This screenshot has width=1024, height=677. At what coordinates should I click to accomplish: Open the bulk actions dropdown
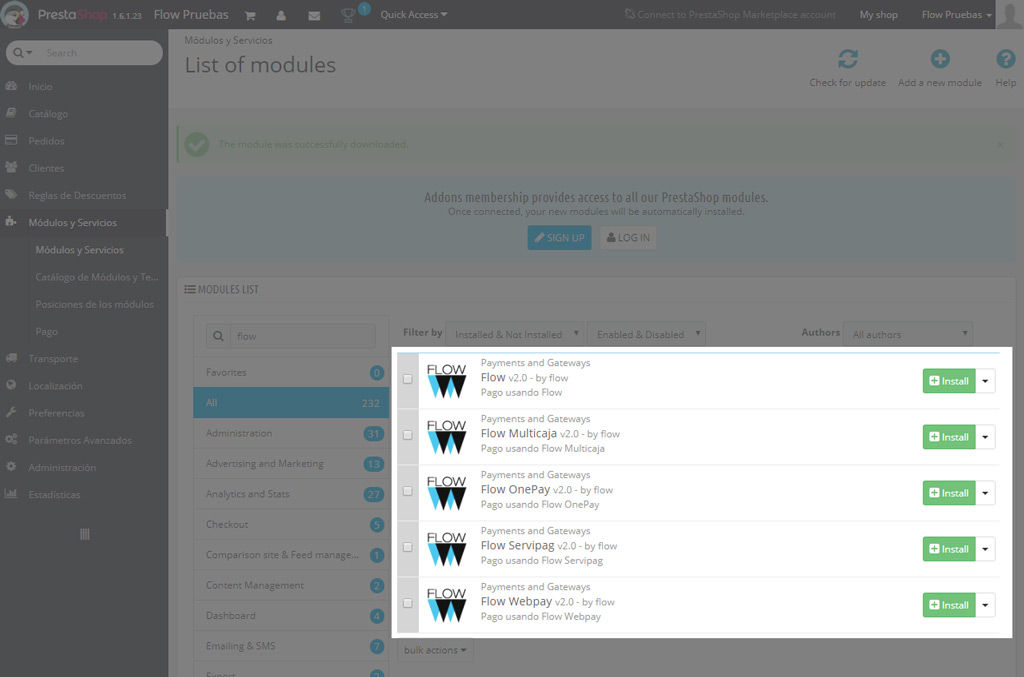click(435, 650)
